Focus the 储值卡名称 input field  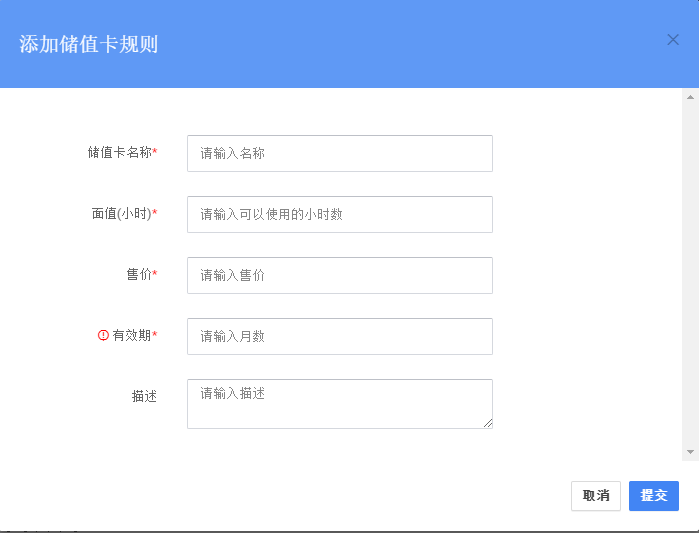click(x=340, y=153)
